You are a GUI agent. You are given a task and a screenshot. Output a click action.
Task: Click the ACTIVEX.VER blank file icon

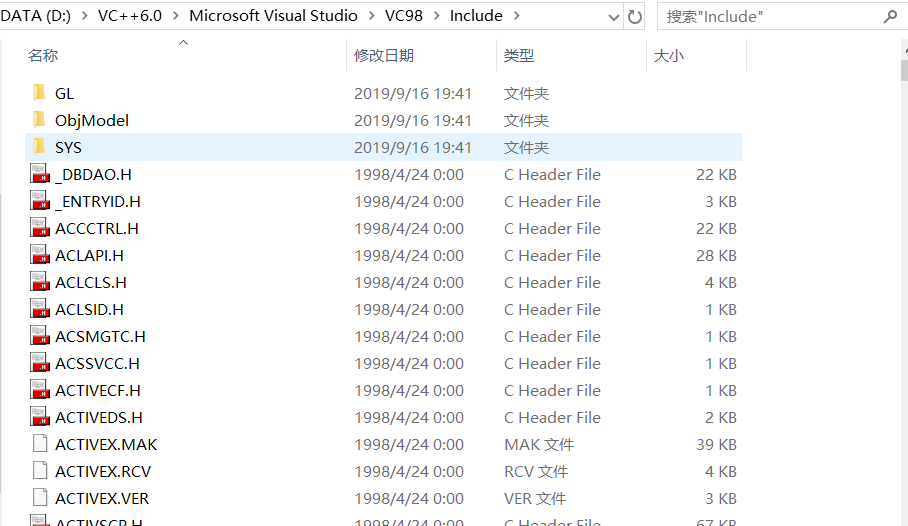[x=40, y=498]
